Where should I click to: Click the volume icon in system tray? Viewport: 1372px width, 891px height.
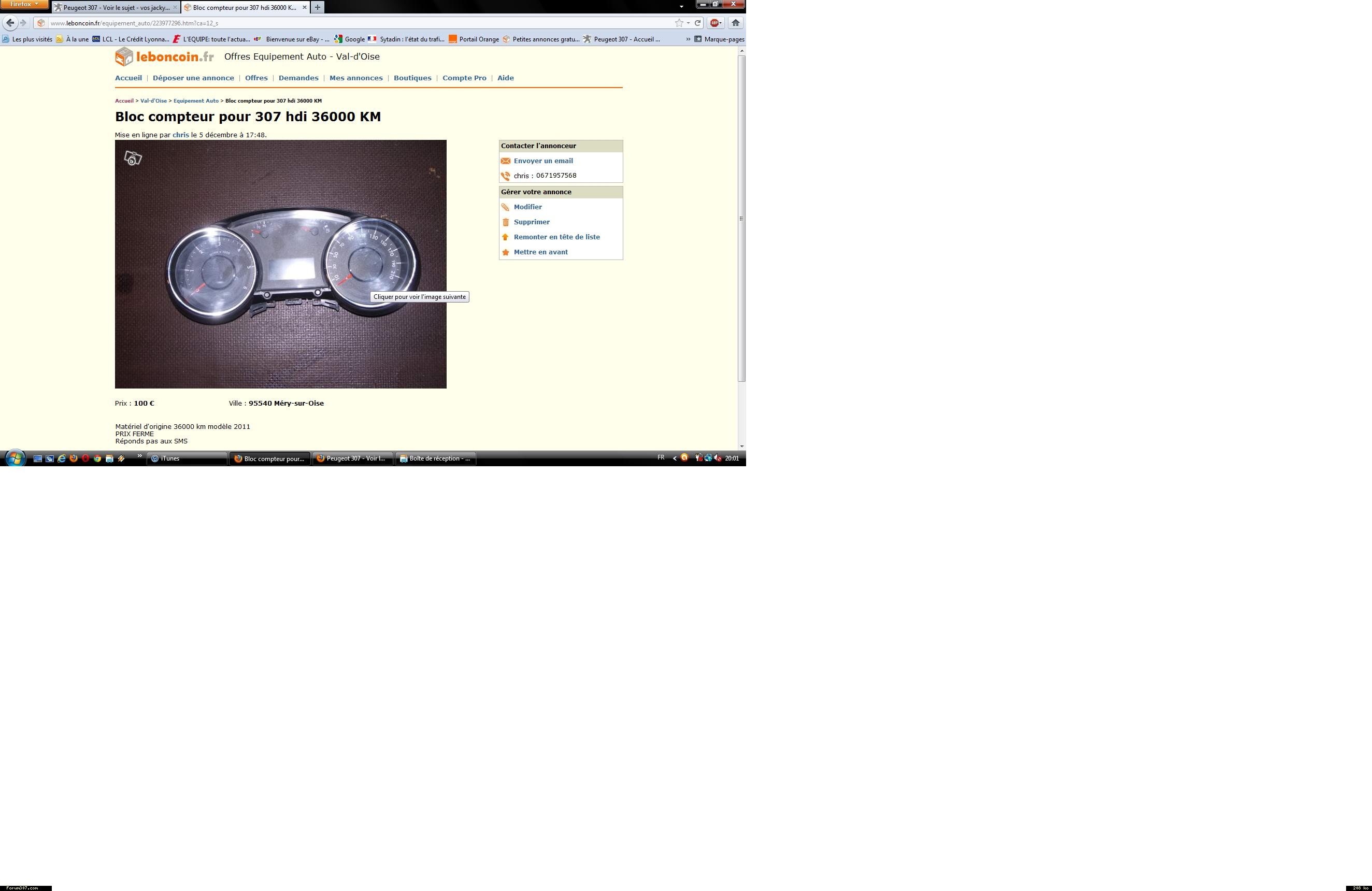point(717,458)
